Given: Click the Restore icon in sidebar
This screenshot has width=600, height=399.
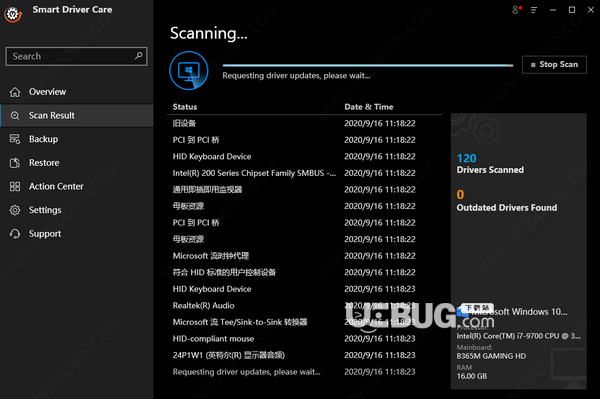Looking at the screenshot, I should tap(15, 163).
